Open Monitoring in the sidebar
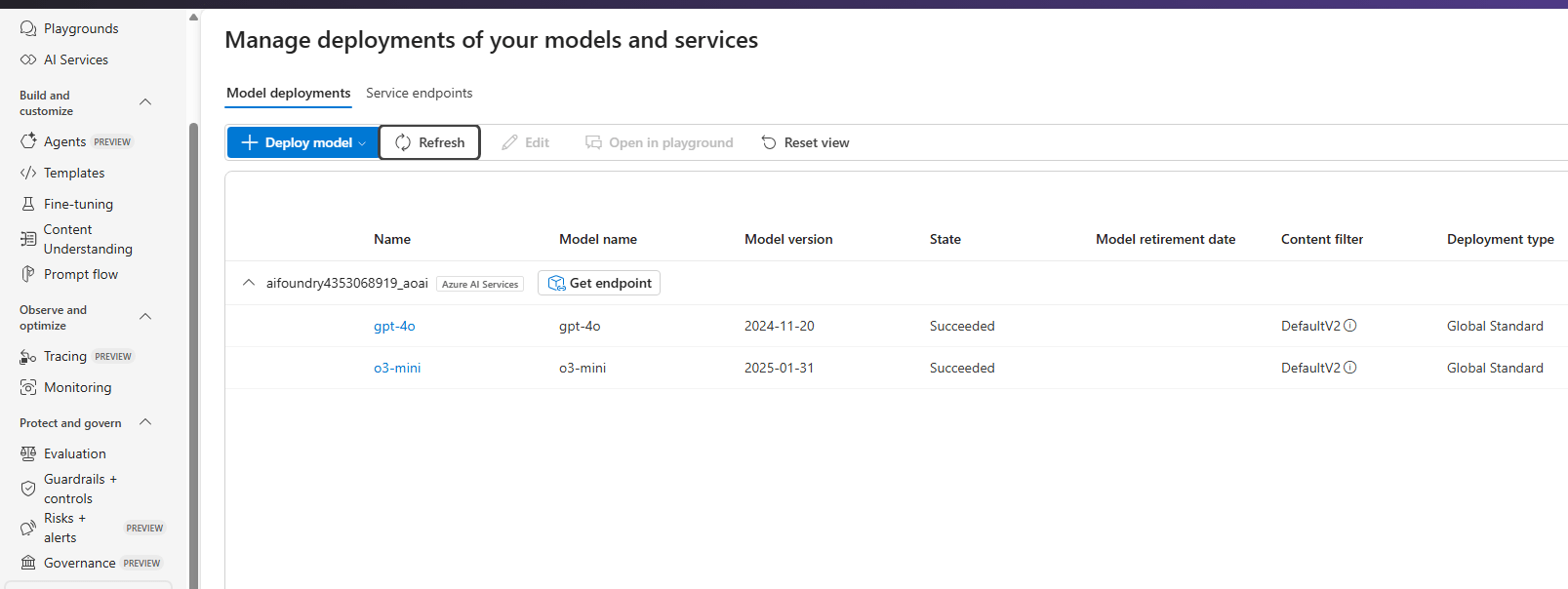Viewport: 1568px width, 589px height. (77, 387)
